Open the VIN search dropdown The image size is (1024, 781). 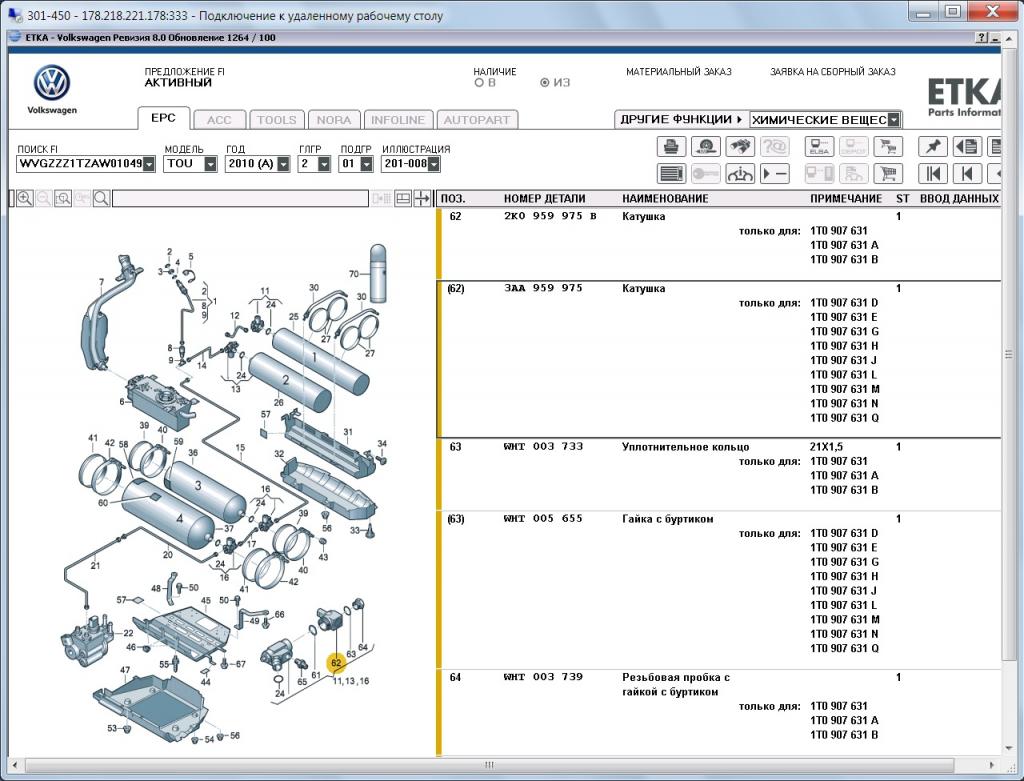click(x=150, y=164)
